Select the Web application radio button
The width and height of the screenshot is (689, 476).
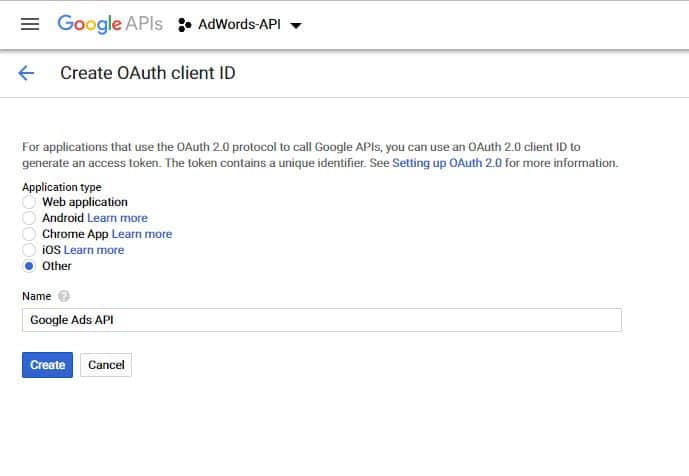click(29, 202)
